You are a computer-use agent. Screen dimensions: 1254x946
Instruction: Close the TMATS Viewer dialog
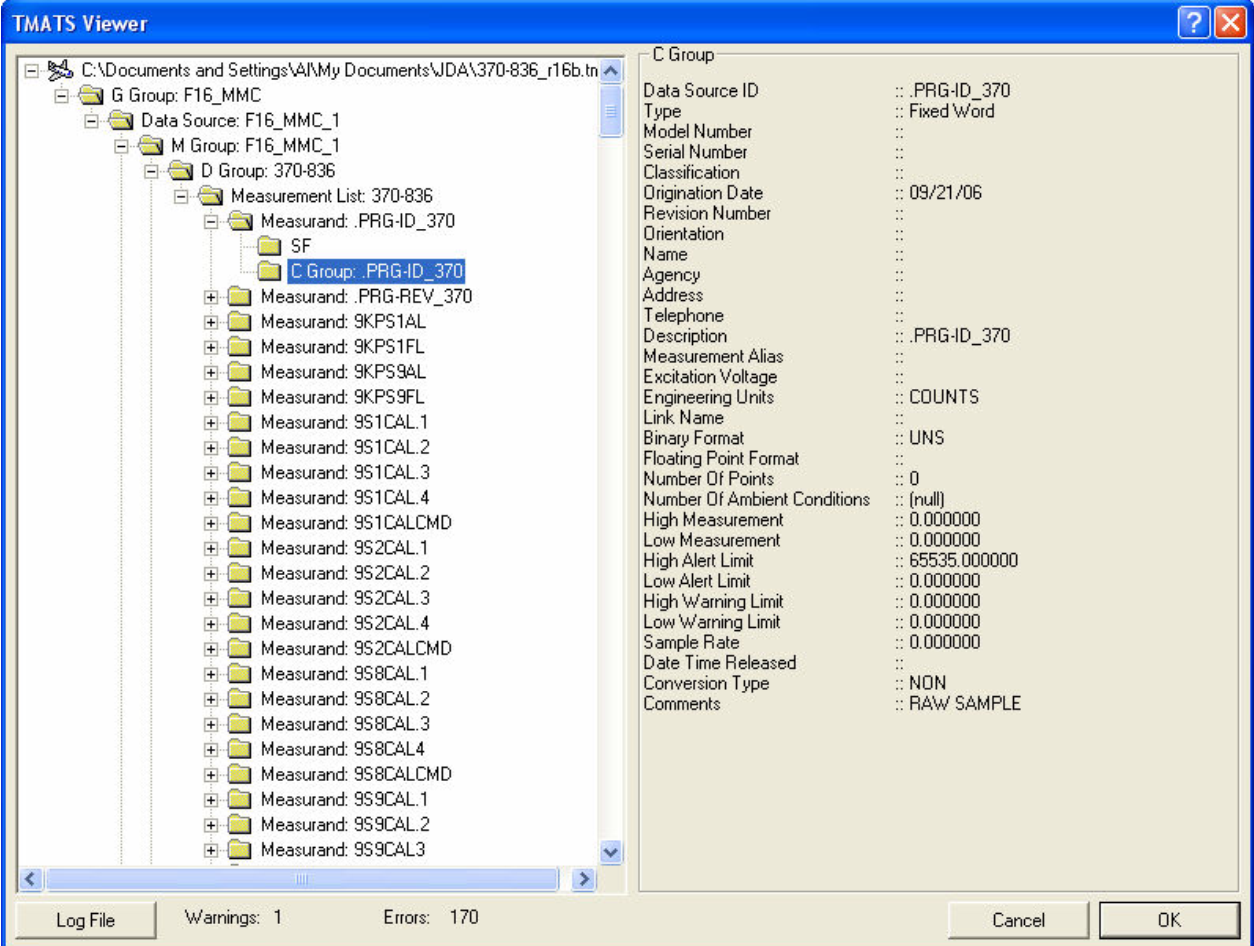tap(1229, 22)
